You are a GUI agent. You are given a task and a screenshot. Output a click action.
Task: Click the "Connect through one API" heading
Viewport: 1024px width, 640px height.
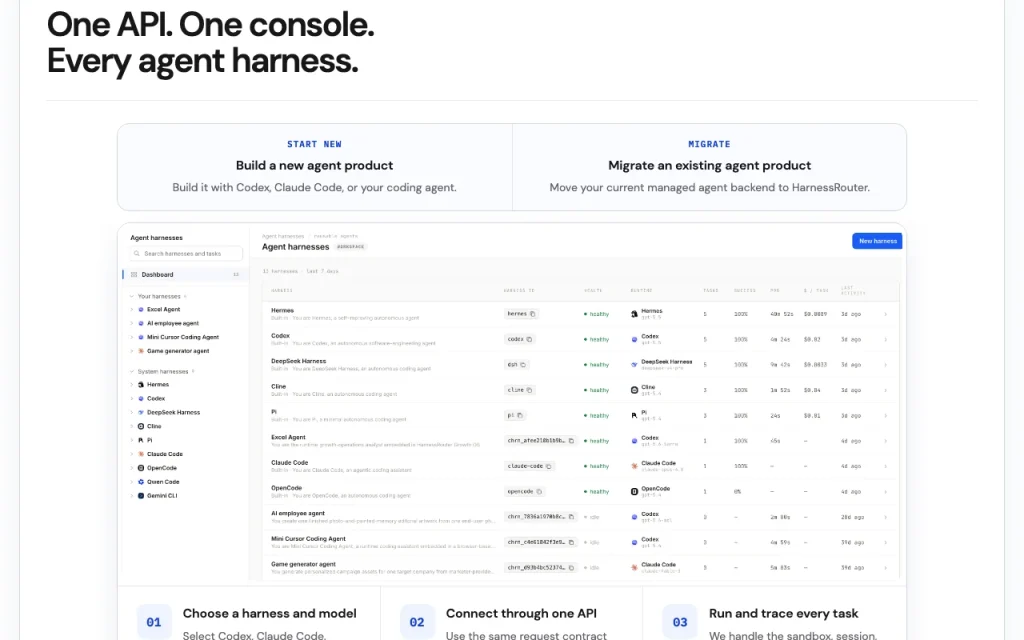[x=521, y=613]
